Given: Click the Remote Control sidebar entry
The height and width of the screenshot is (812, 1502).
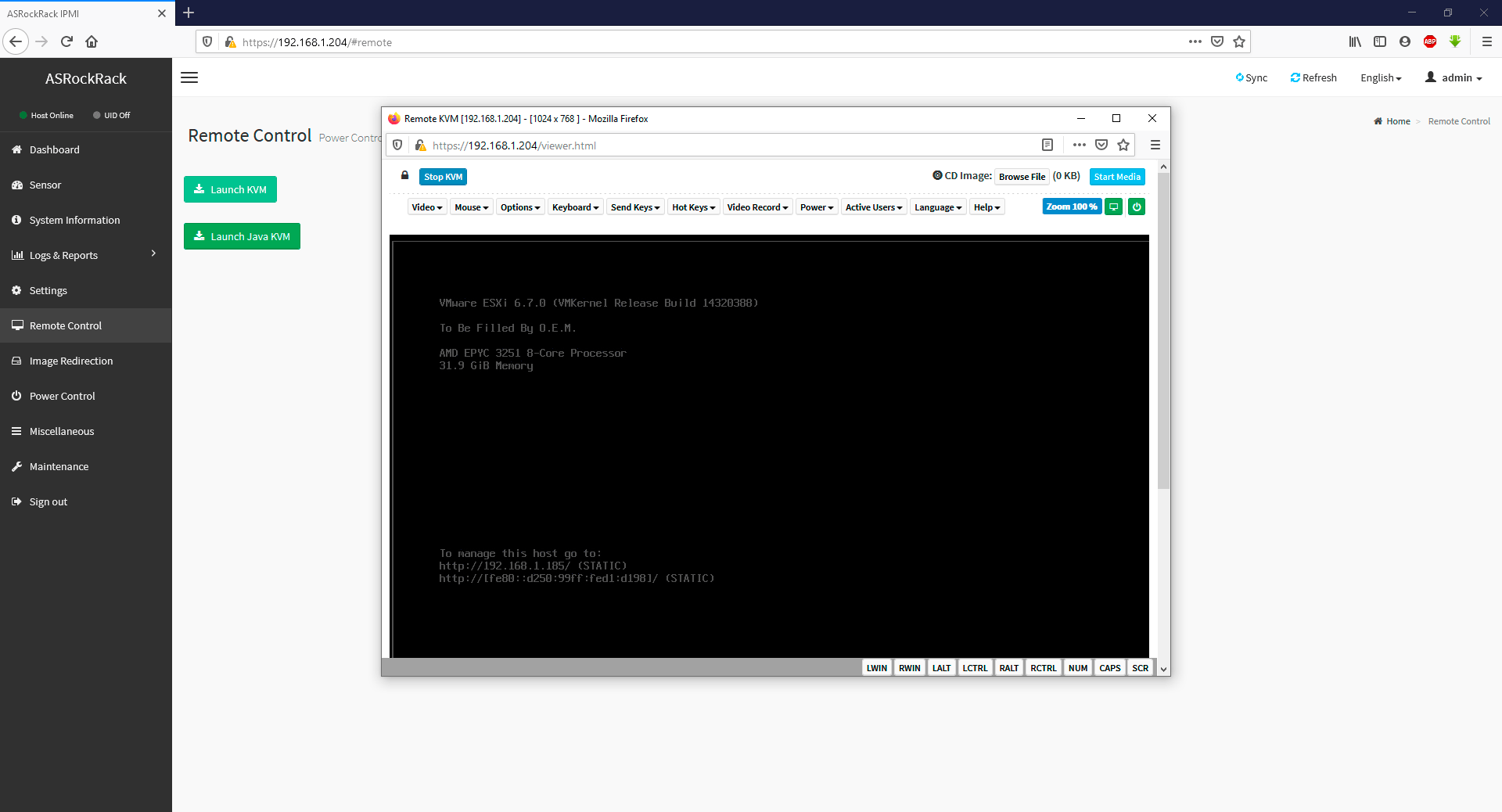Looking at the screenshot, I should pos(85,325).
